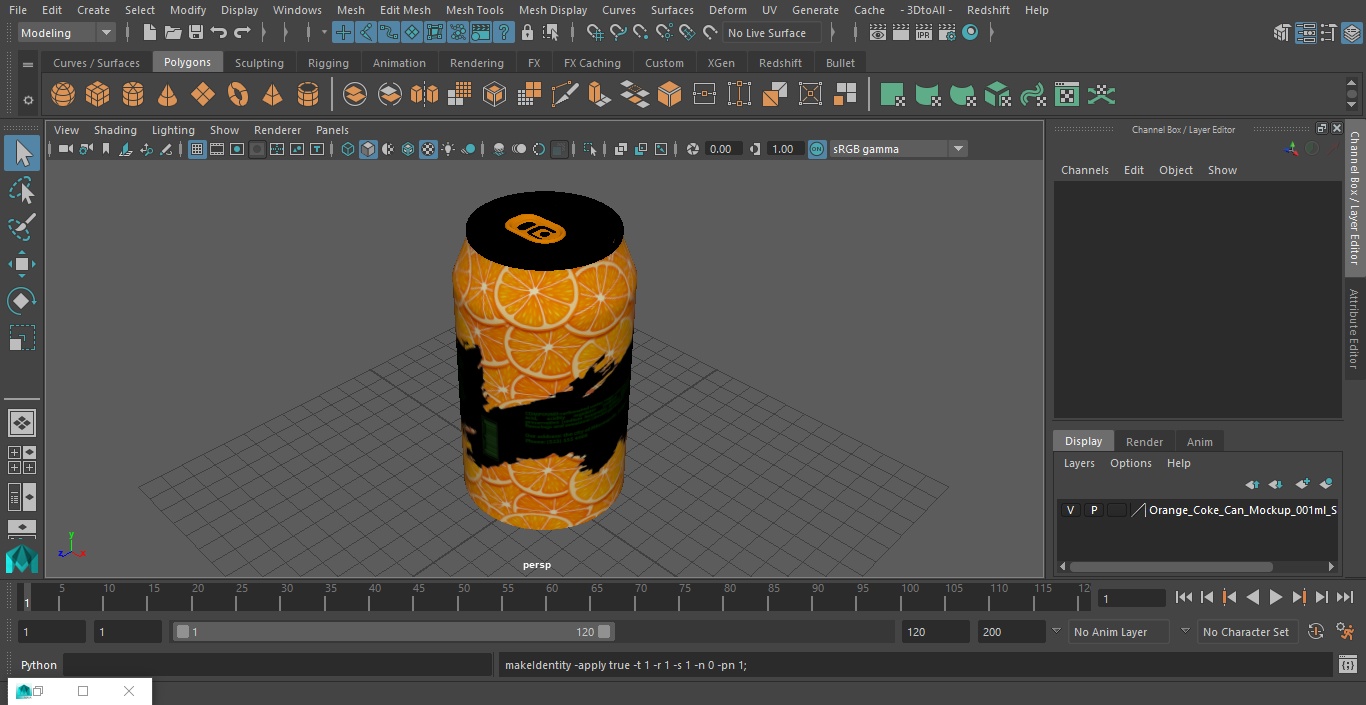The image size is (1366, 705).
Task: Select the Select tool arrow in toolbox
Action: point(22,153)
